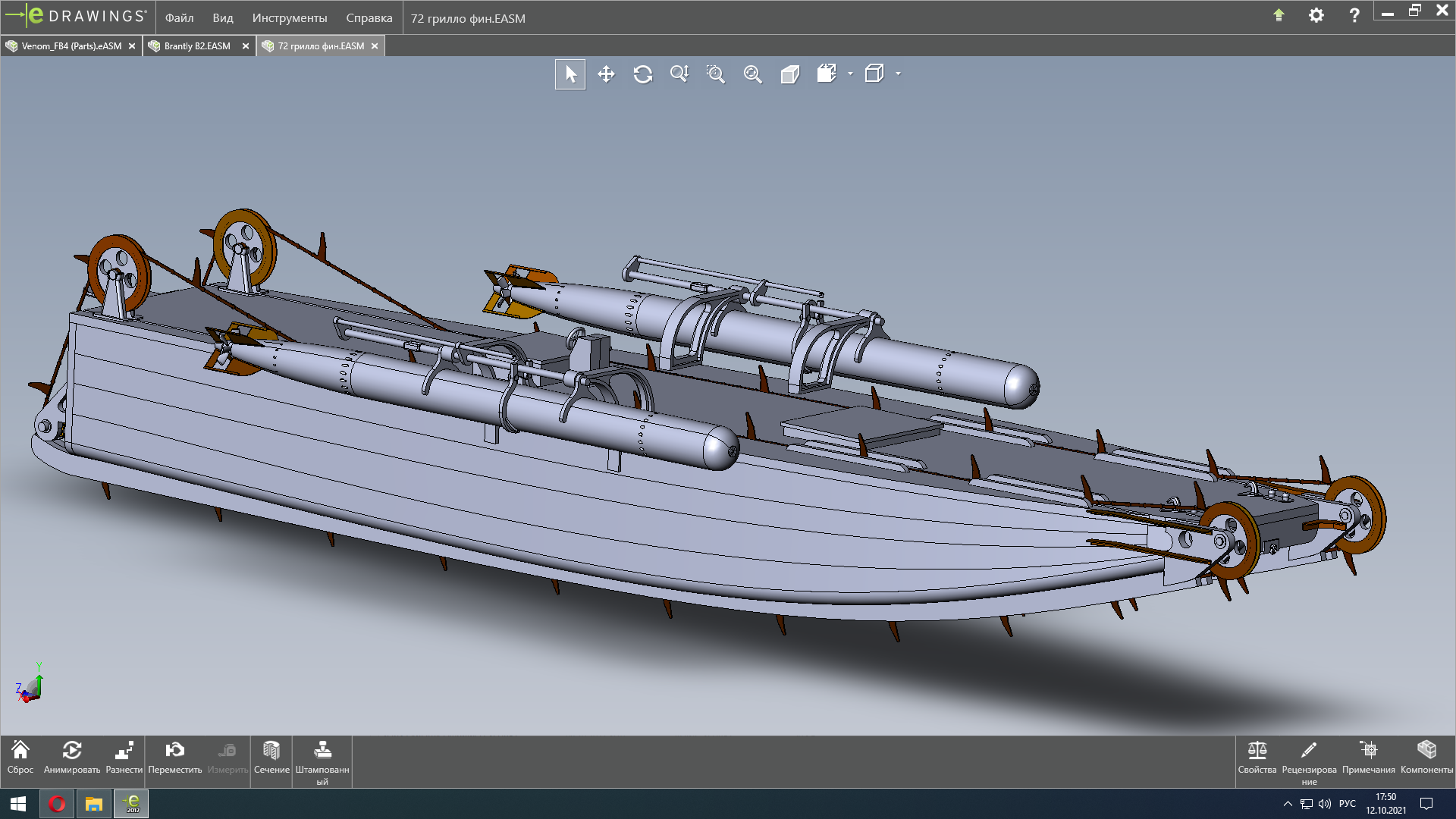This screenshot has height=819, width=1456.
Task: Start Анимировать animation
Action: tap(72, 758)
